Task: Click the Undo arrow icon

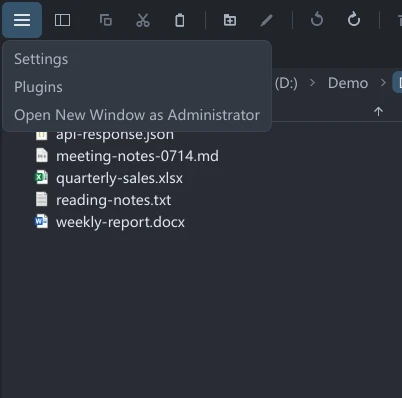Action: click(317, 19)
